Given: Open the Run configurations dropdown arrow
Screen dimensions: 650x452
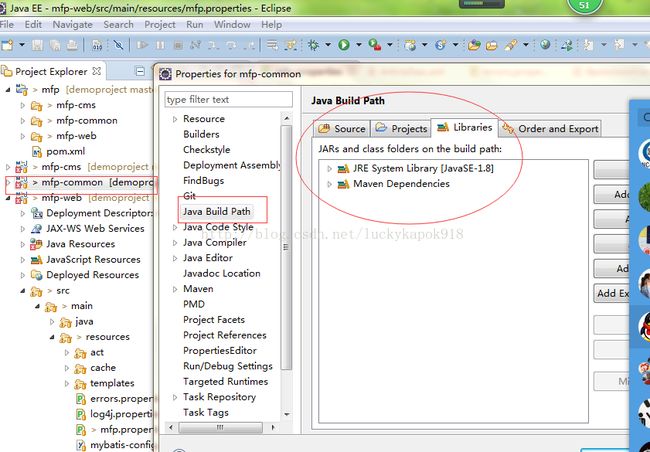Looking at the screenshot, I should [x=359, y=44].
